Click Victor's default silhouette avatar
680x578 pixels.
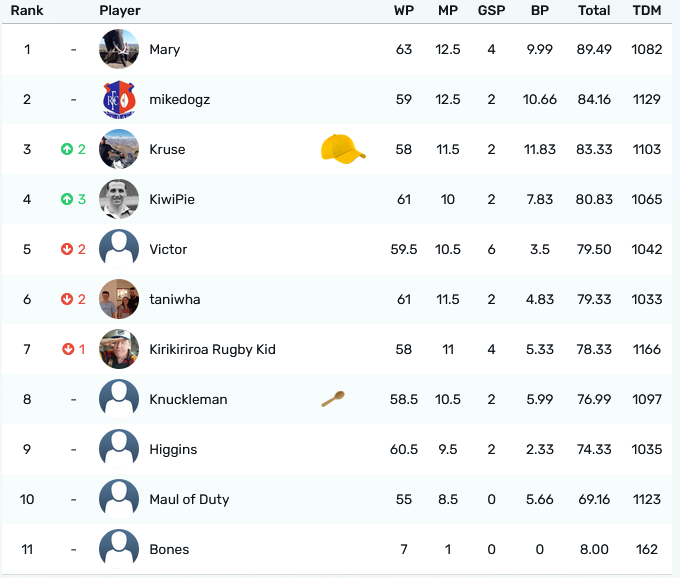(119, 249)
